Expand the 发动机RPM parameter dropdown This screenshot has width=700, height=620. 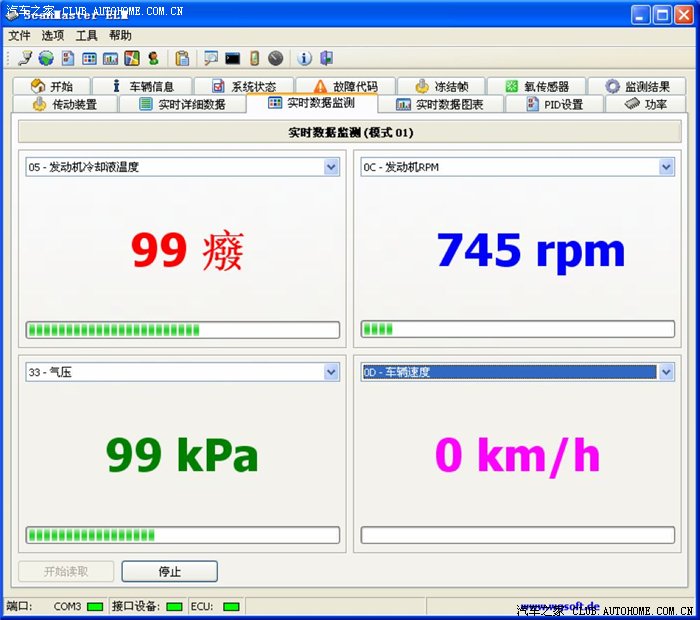coord(666,167)
